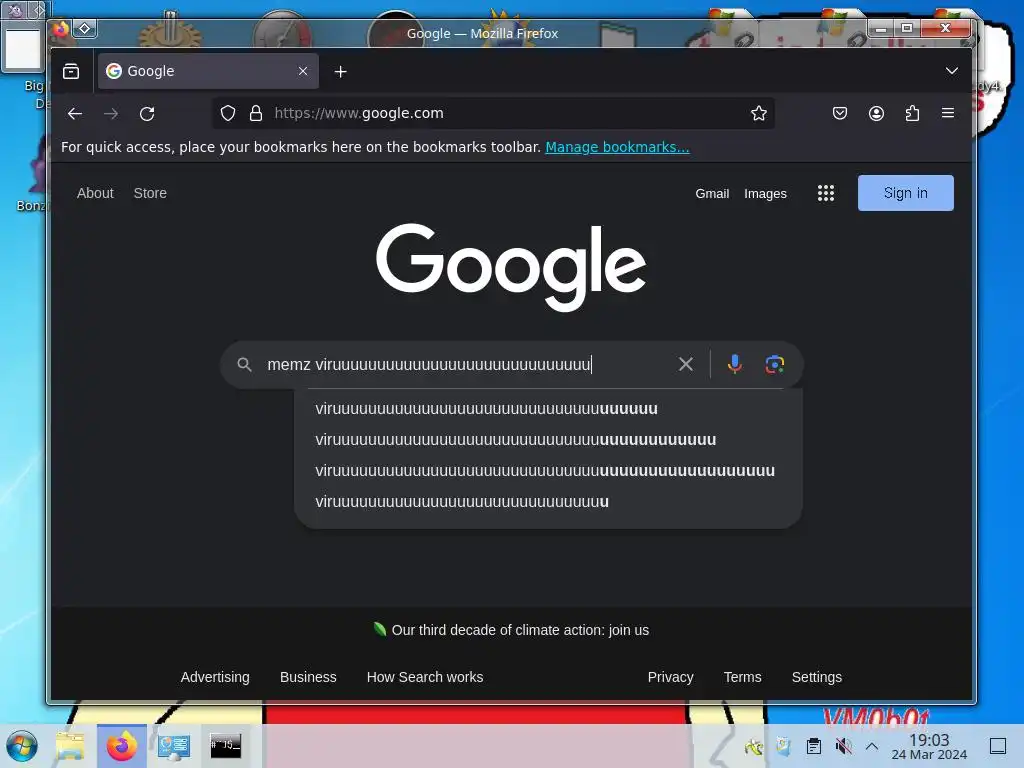This screenshot has width=1024, height=768.
Task: Bookmark this page with the star
Action: pos(758,113)
